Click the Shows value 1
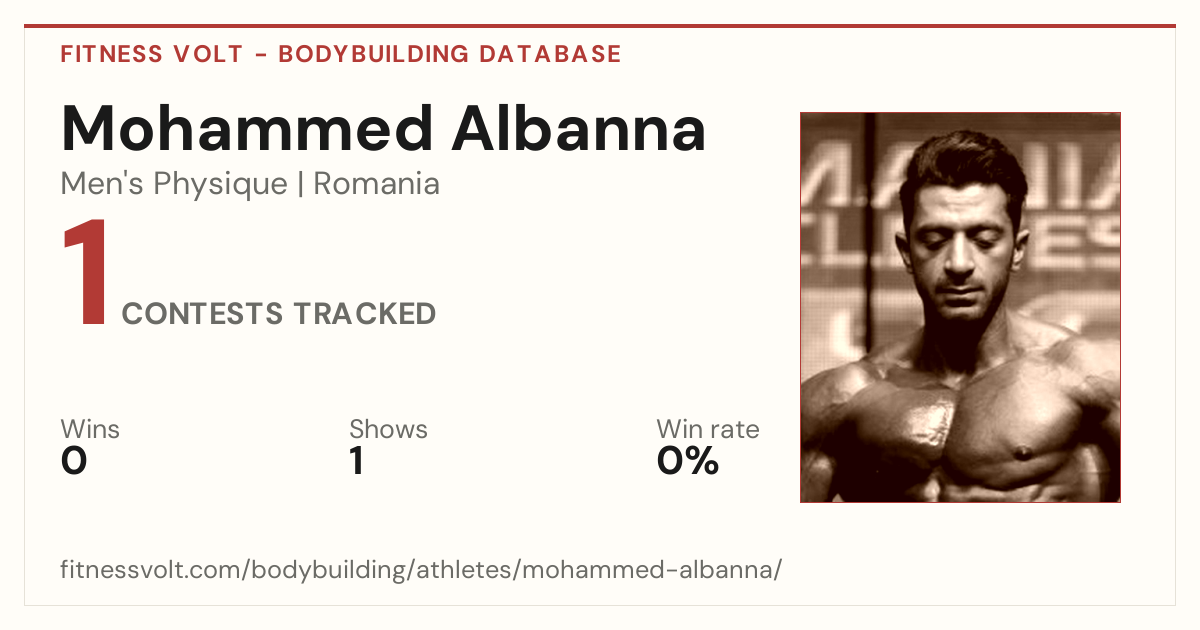 [x=357, y=461]
